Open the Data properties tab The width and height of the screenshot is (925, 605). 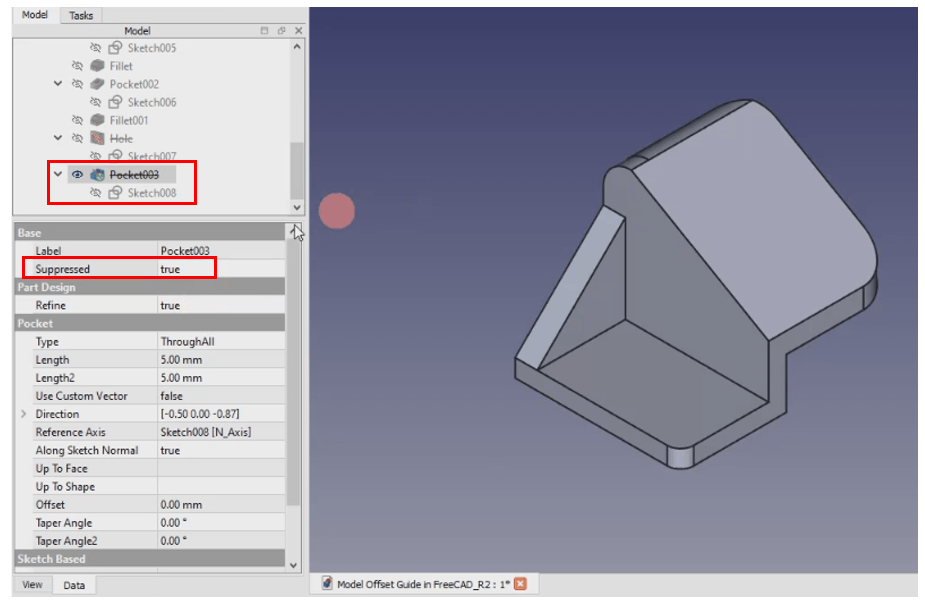[74, 585]
